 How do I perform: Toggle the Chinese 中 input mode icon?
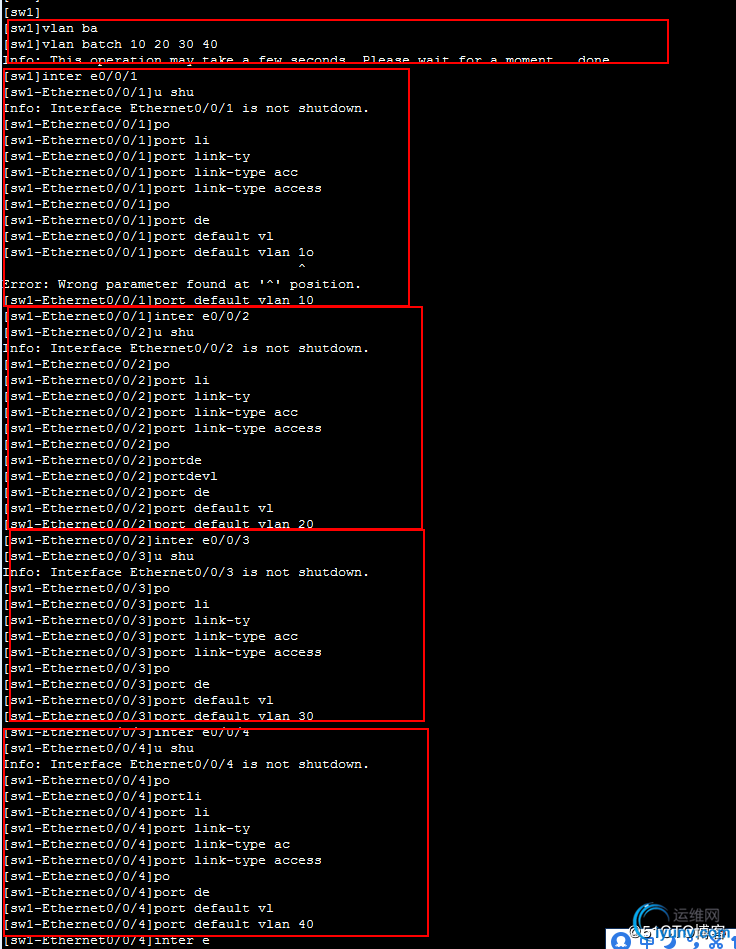coord(648,942)
